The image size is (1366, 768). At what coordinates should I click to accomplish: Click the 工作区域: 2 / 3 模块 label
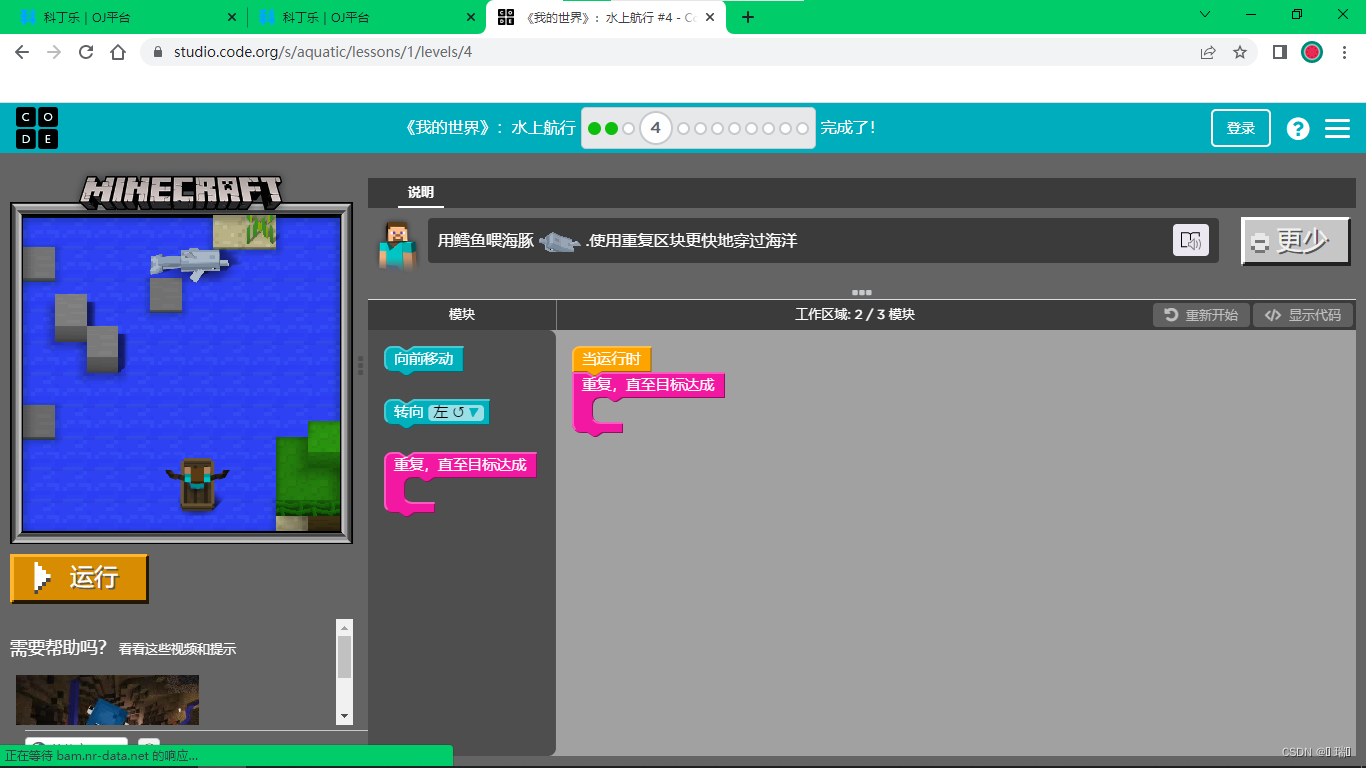(x=855, y=315)
